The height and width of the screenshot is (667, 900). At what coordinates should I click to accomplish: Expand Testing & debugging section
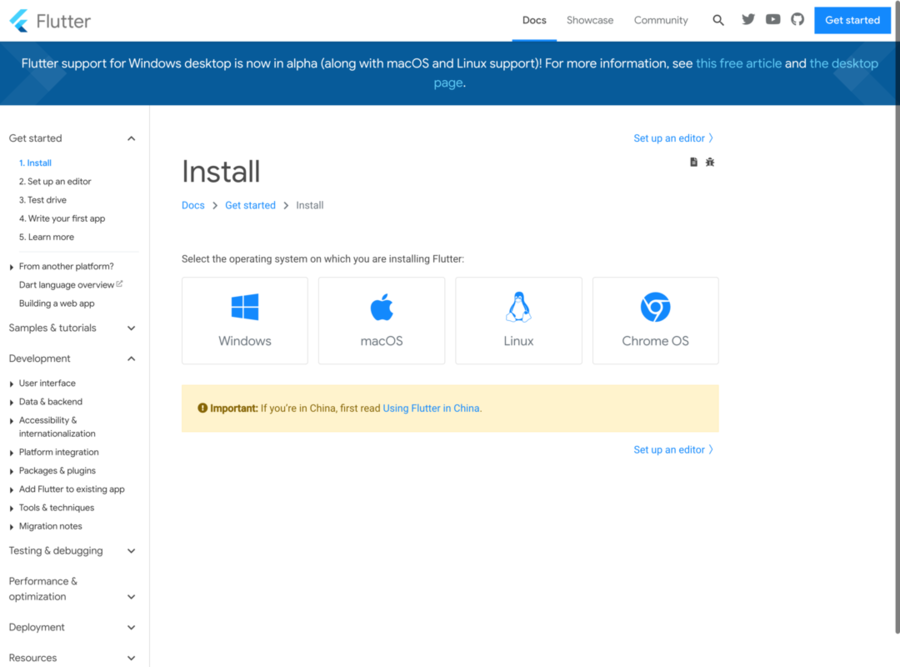tap(131, 551)
